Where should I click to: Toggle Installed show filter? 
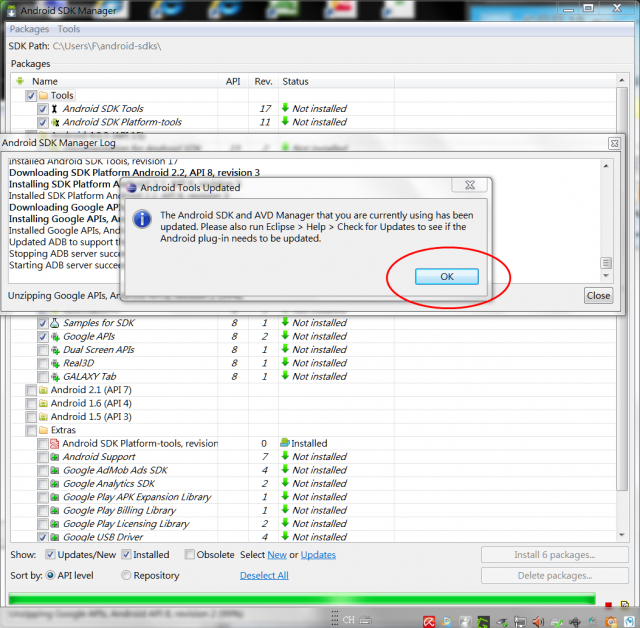click(126, 555)
